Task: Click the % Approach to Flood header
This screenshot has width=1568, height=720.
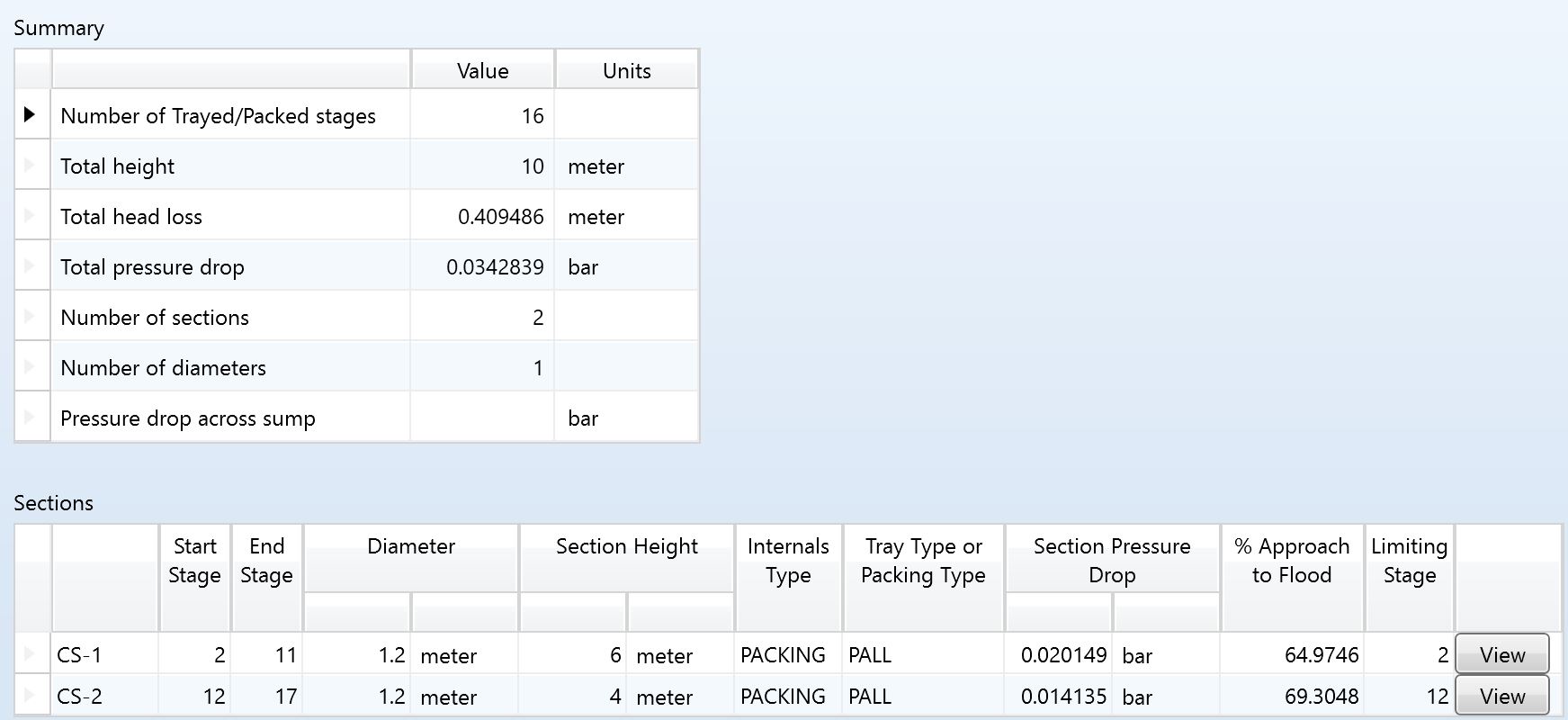Action: 1292,560
